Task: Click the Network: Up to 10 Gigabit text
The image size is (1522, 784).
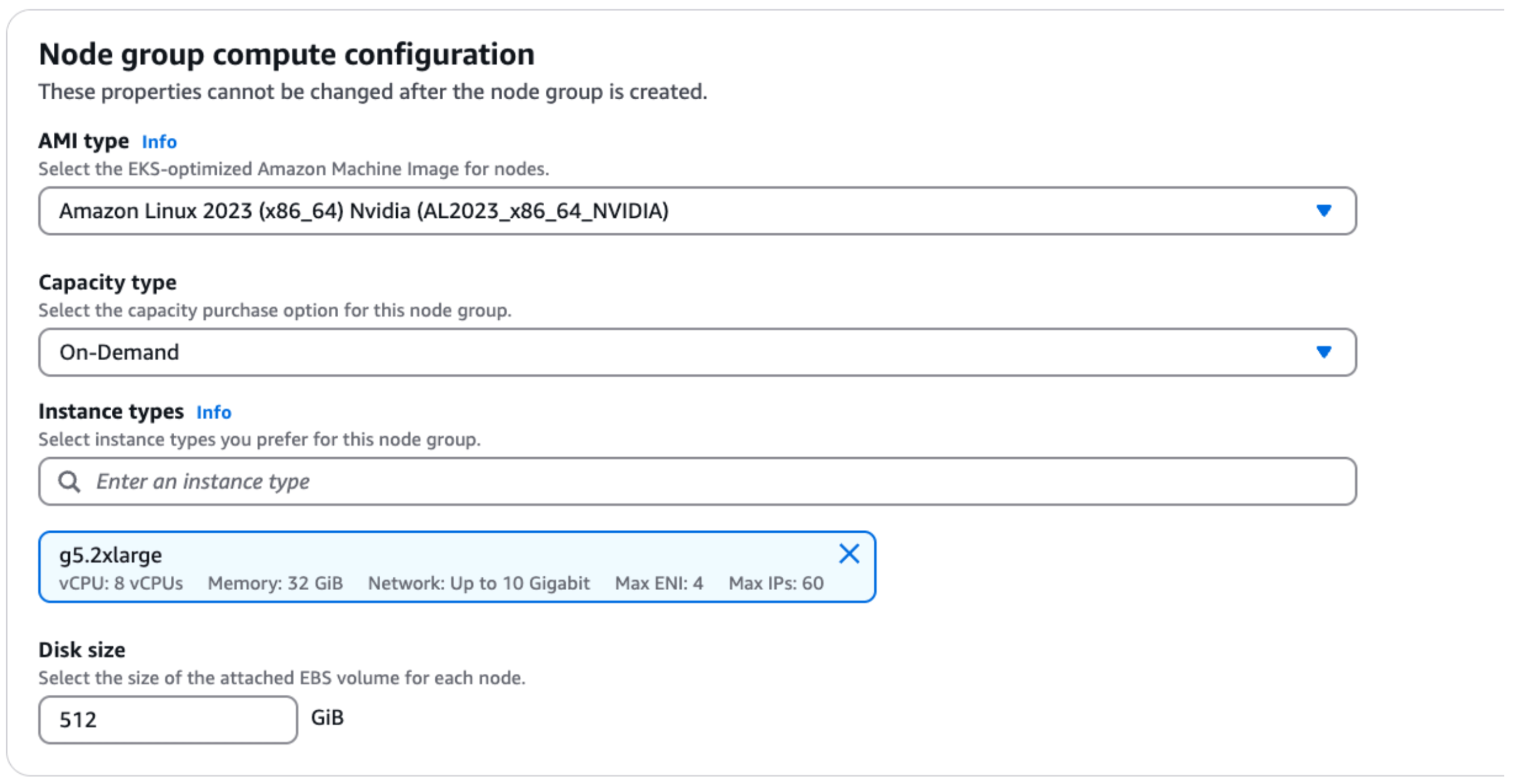Action: pyautogui.click(x=478, y=583)
